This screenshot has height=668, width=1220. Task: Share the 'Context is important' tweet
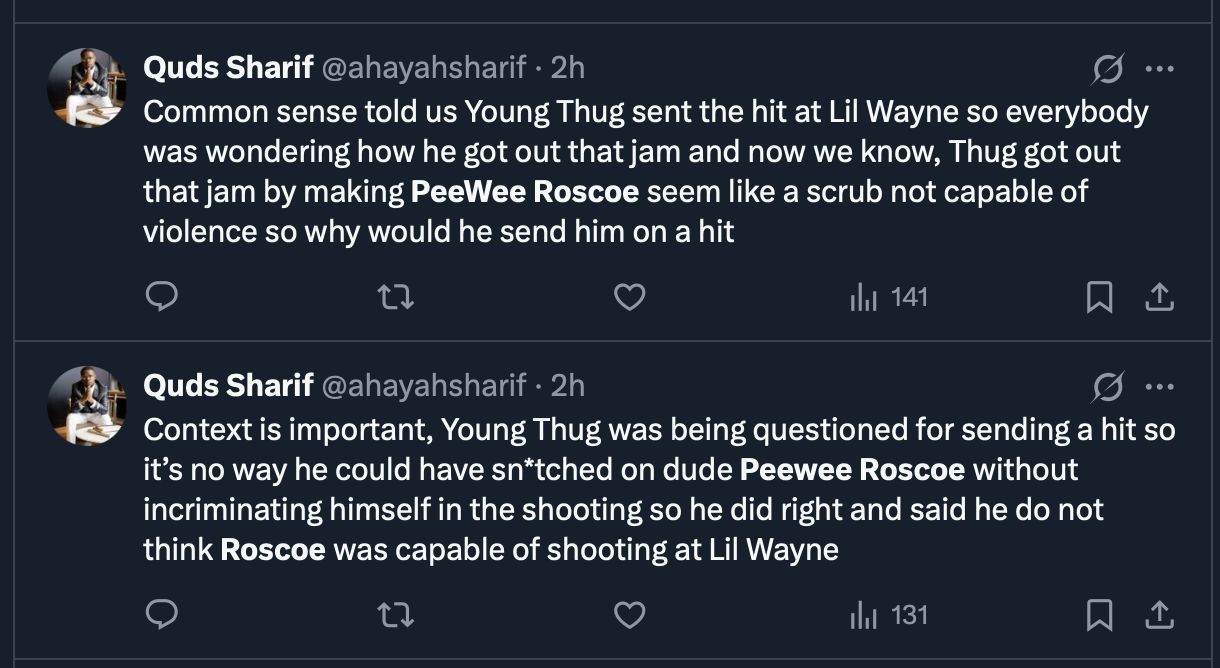[x=1158, y=614]
